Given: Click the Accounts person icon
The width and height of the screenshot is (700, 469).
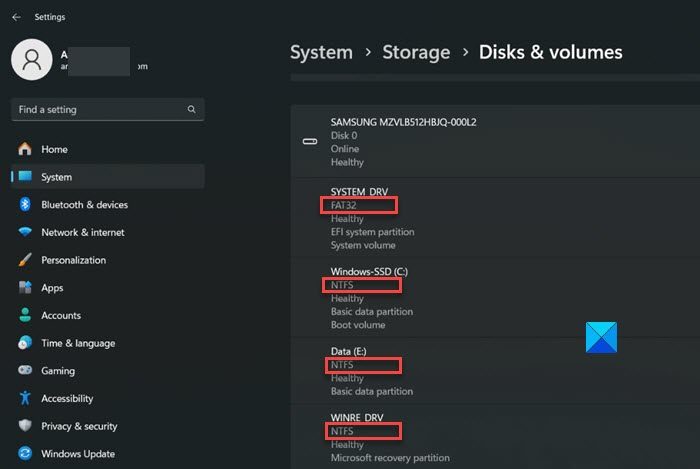Looking at the screenshot, I should coord(25,315).
